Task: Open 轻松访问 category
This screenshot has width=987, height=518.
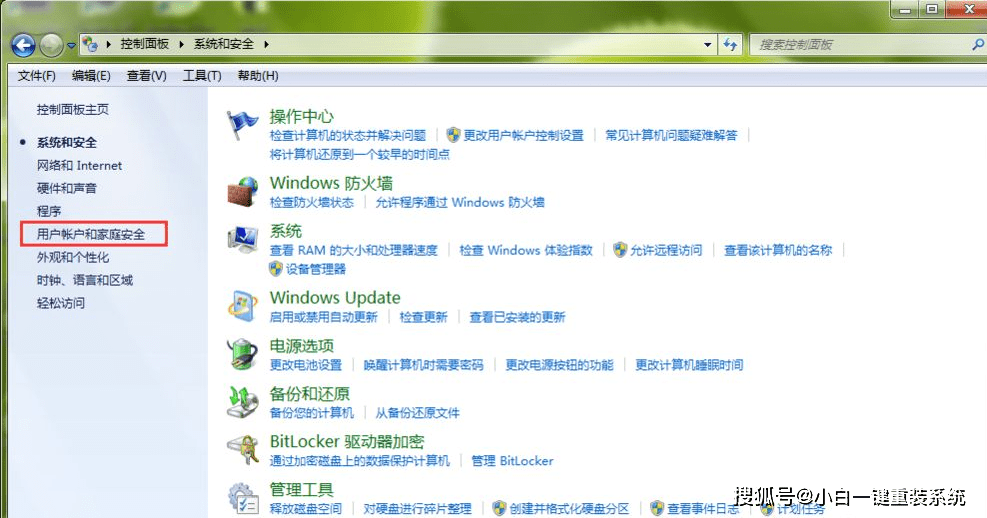Action: pyautogui.click(x=60, y=303)
